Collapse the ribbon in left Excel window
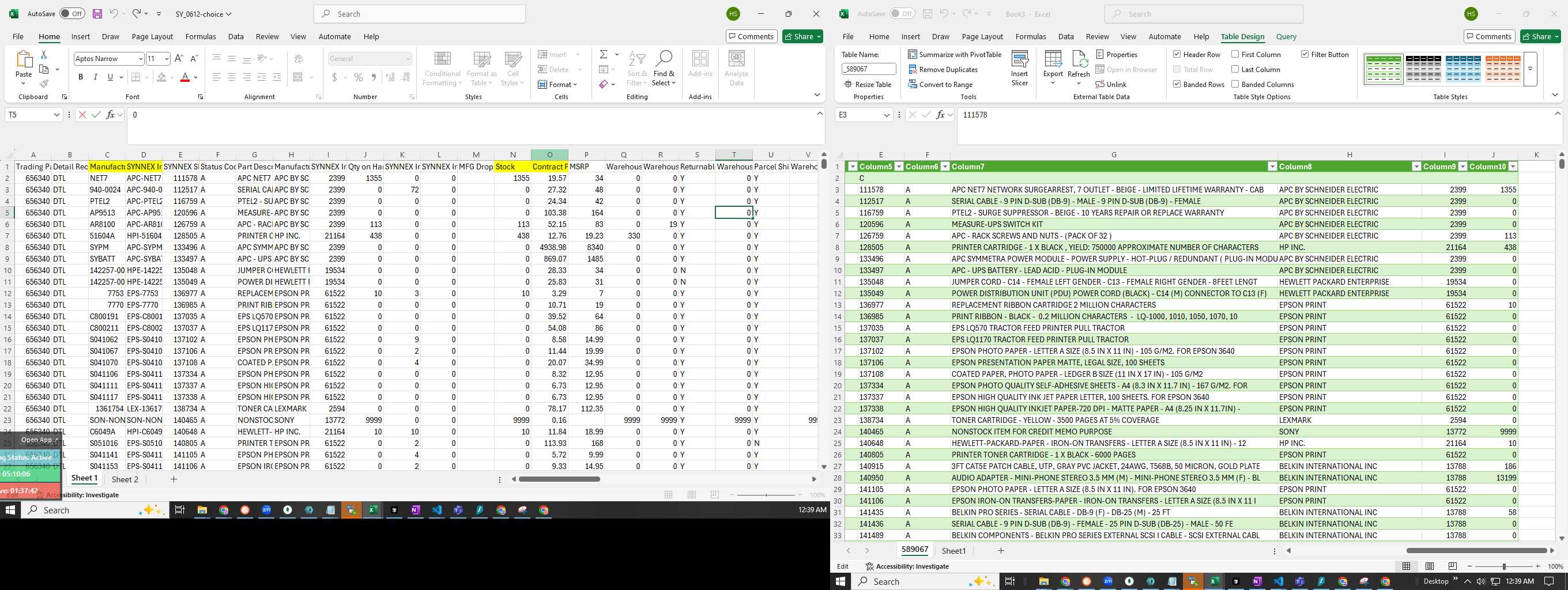The width and height of the screenshot is (1568, 590). point(816,95)
